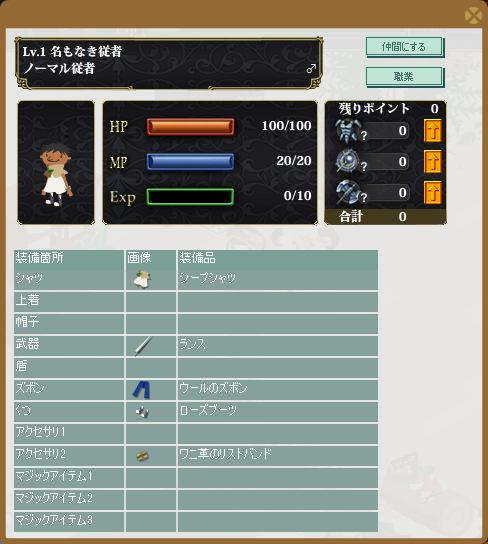Close the follower status window
Screen dimensions: 488x544
[473, 16]
